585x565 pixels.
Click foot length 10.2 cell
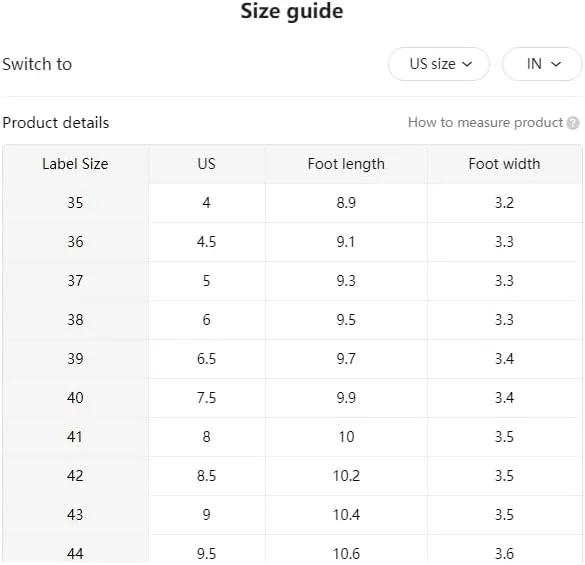[x=346, y=476]
